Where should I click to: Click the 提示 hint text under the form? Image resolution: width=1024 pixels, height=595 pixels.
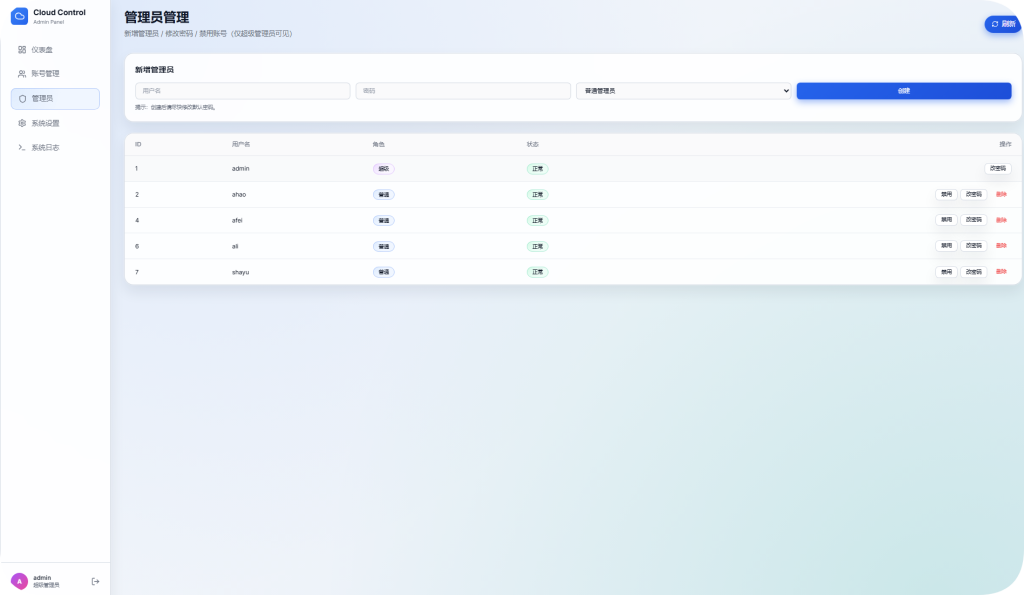point(175,107)
